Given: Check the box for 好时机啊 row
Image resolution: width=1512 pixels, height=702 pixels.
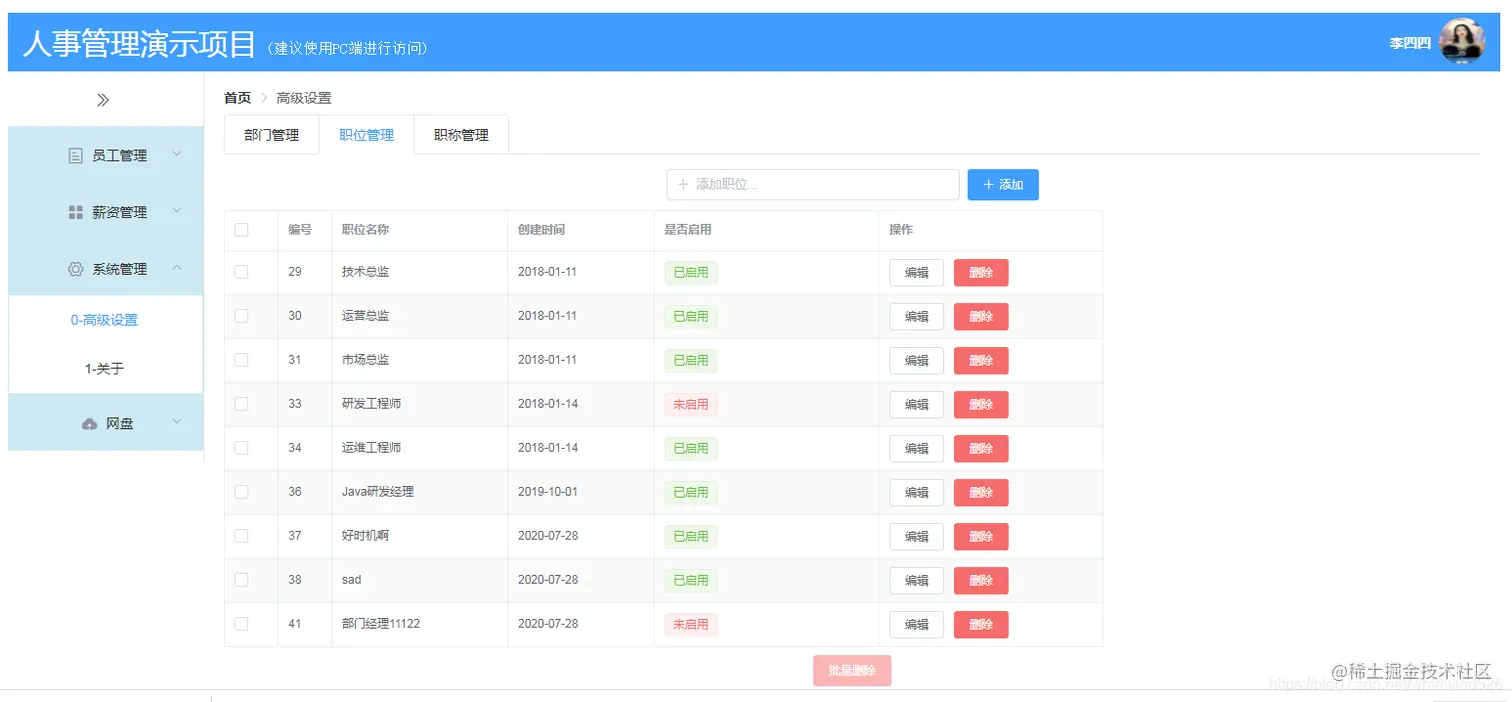Looking at the screenshot, I should pos(241,536).
